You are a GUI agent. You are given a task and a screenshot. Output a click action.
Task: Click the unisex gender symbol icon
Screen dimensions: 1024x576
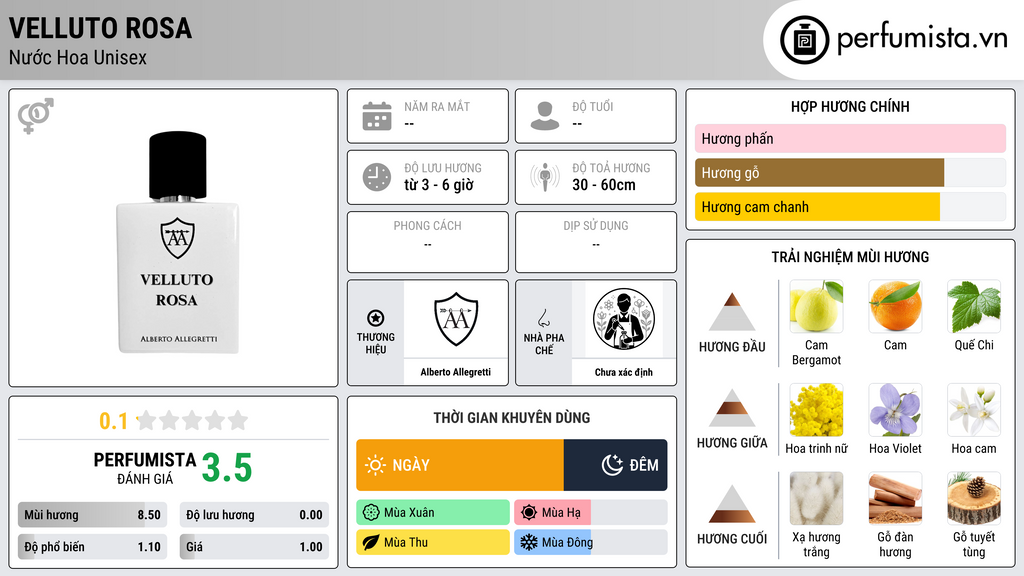pos(35,116)
